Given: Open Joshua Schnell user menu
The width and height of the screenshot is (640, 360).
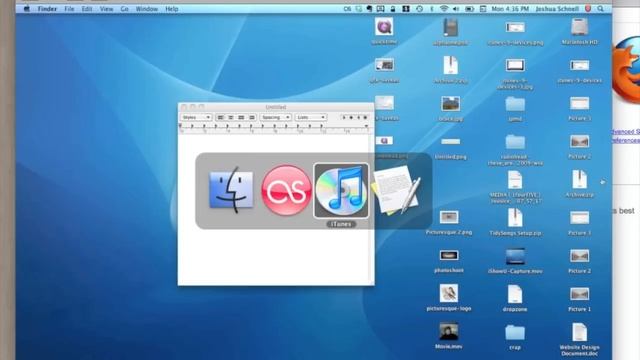Looking at the screenshot, I should pyautogui.click(x=557, y=9).
